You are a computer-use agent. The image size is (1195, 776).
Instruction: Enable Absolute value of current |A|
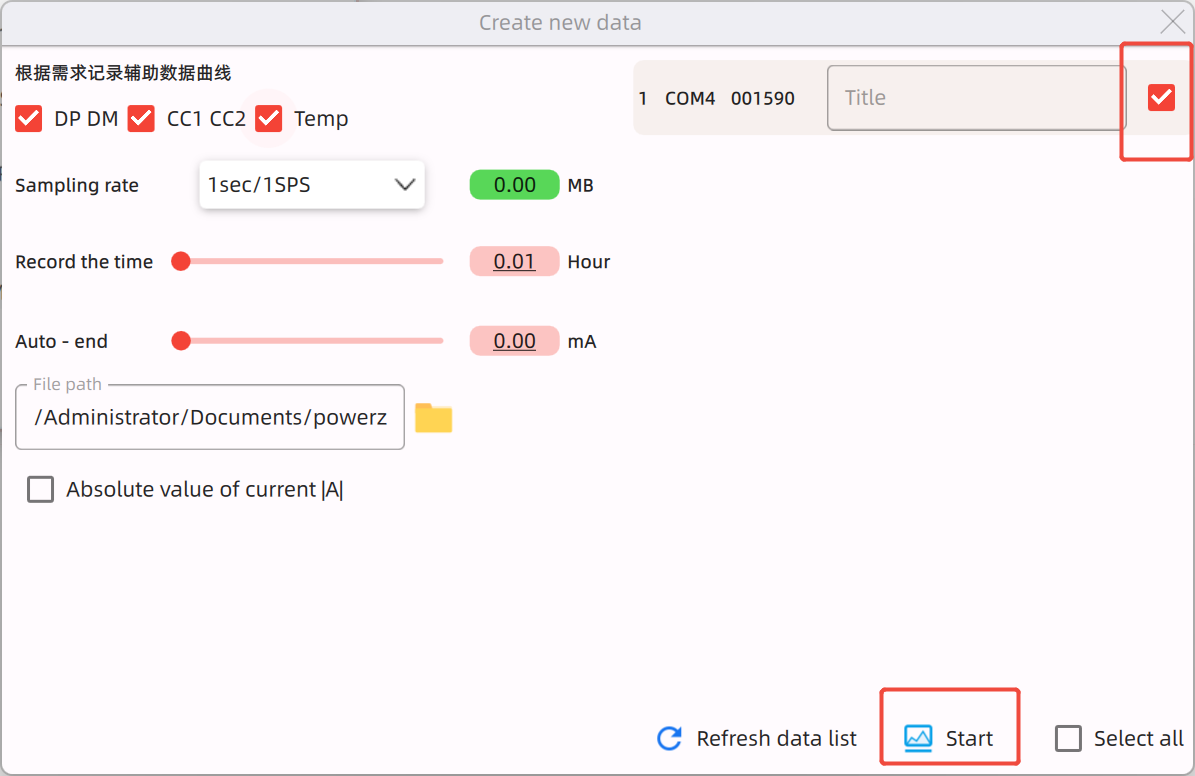(x=40, y=489)
